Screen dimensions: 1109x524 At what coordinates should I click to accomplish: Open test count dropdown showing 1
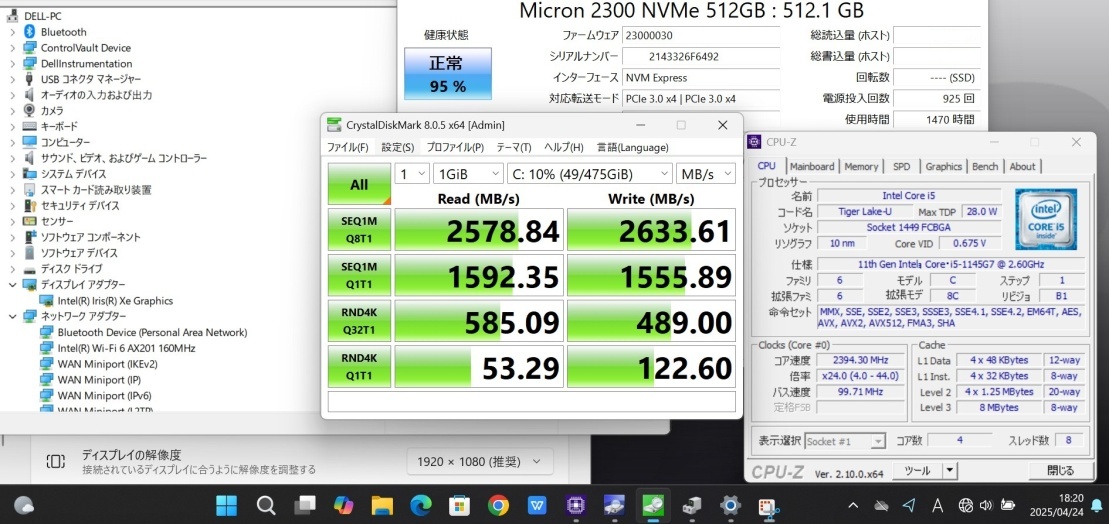[412, 174]
